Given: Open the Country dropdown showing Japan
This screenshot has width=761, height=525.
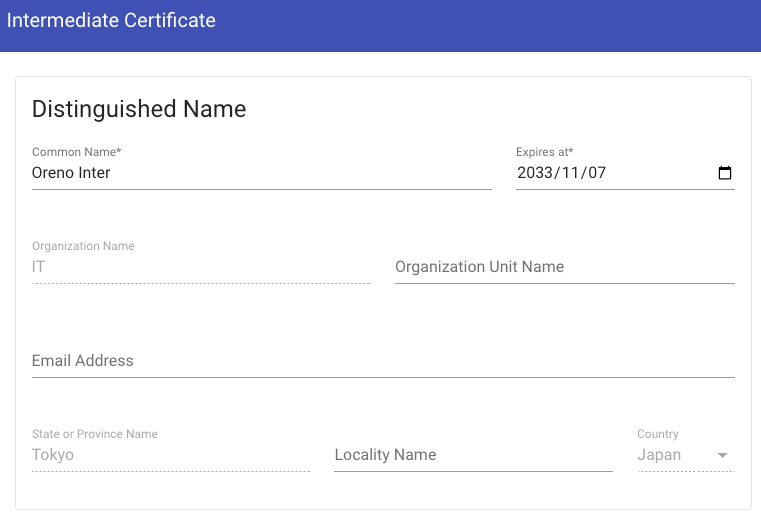Looking at the screenshot, I should 686,455.
